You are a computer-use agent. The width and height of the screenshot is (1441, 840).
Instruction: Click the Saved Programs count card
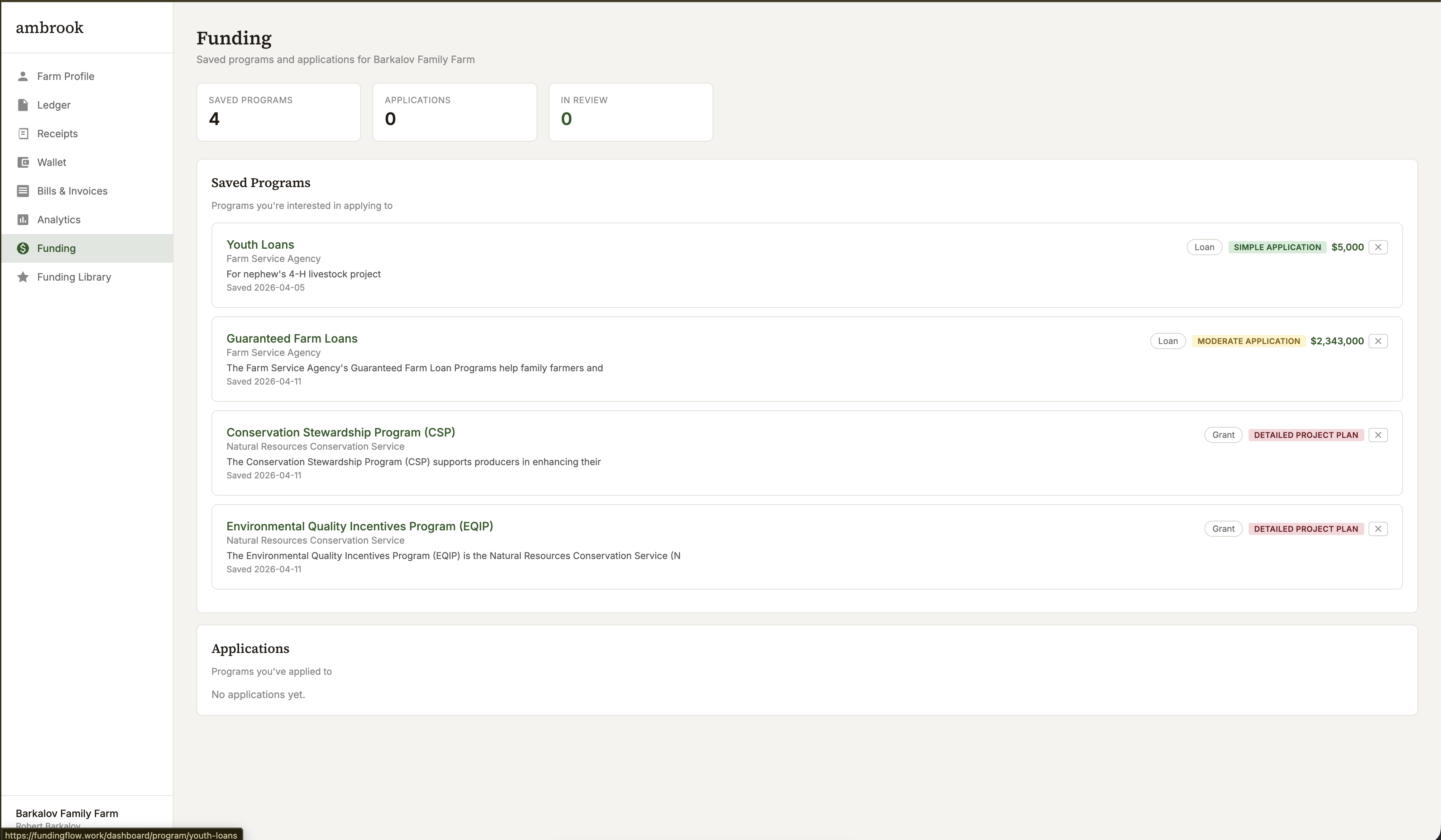tap(279, 112)
